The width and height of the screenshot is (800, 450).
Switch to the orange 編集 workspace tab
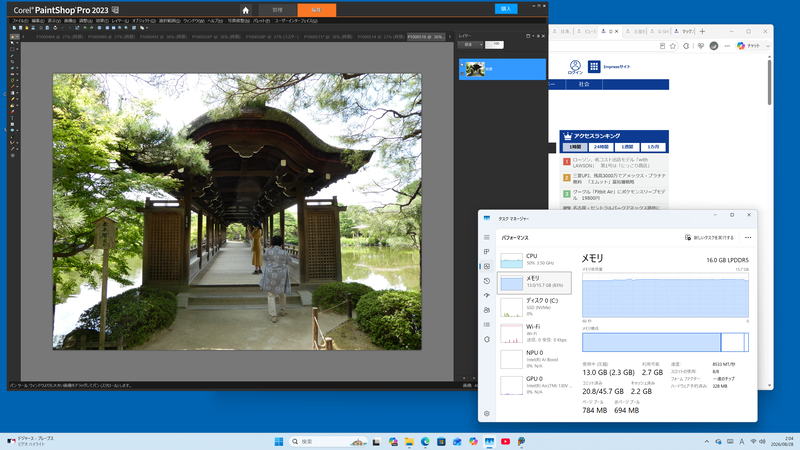click(316, 10)
